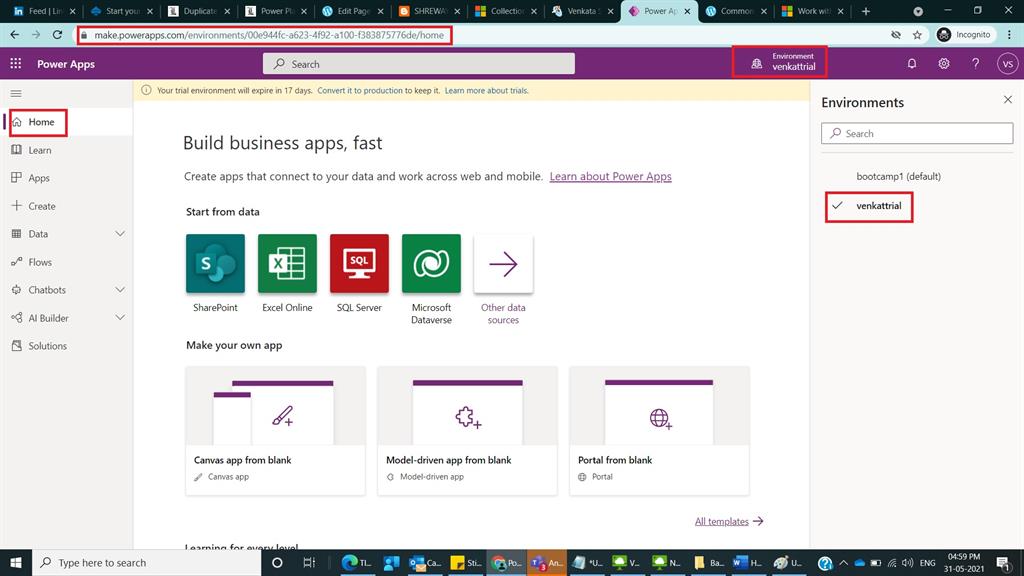Viewport: 1024px width, 576px height.
Task: Choose SQL Server as data source
Action: pos(358,264)
